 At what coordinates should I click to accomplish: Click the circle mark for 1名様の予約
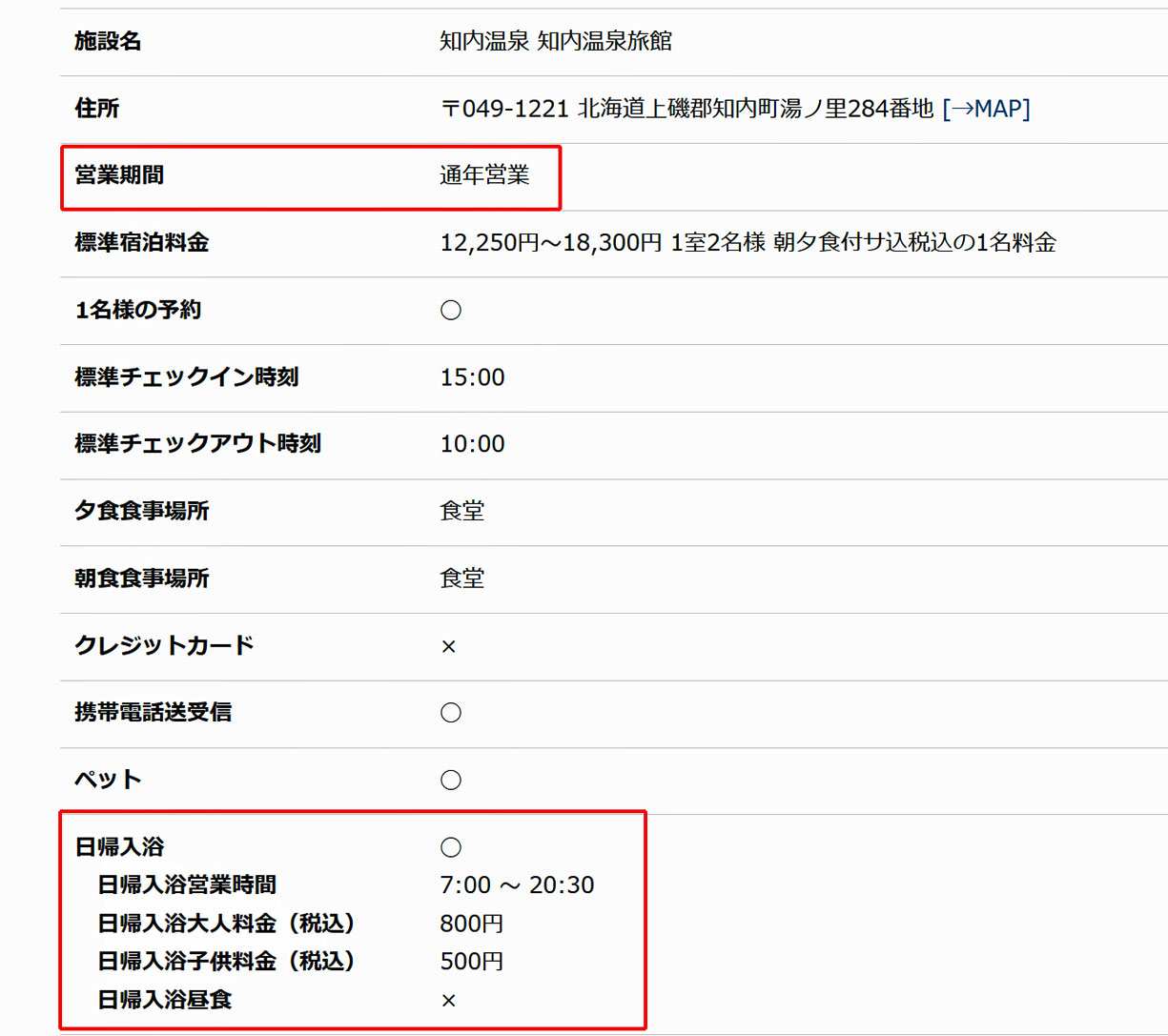[451, 311]
